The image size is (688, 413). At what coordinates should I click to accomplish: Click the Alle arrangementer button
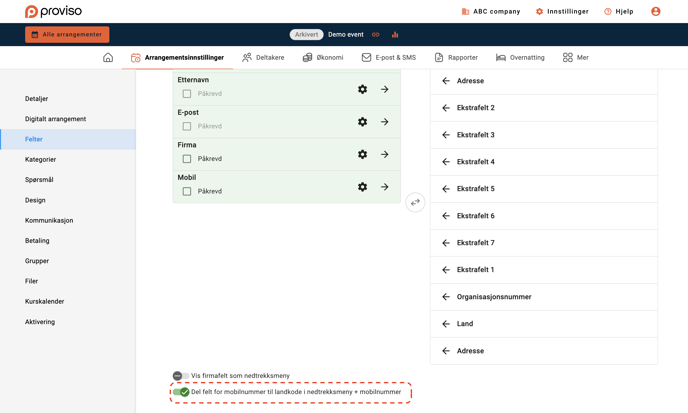tap(67, 35)
